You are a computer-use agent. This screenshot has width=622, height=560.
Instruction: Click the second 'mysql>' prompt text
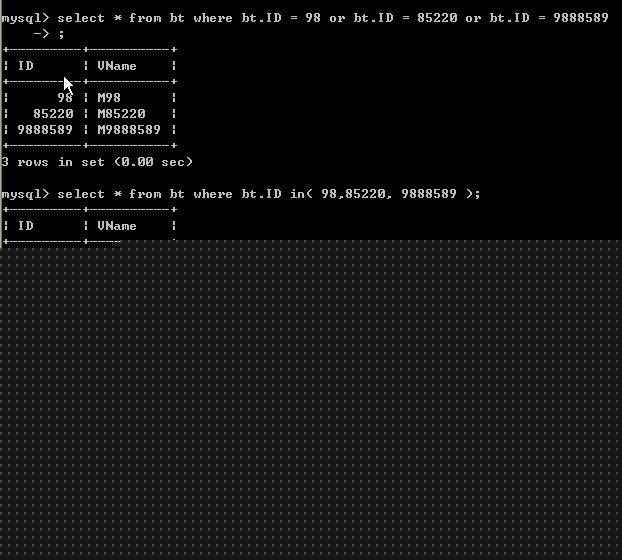(x=25, y=194)
